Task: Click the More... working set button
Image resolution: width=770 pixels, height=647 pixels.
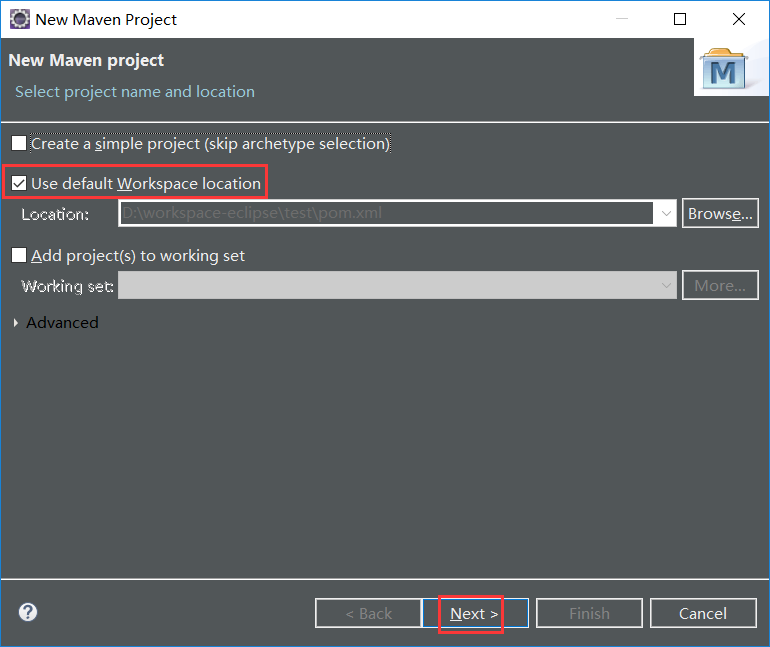Action: (x=720, y=285)
